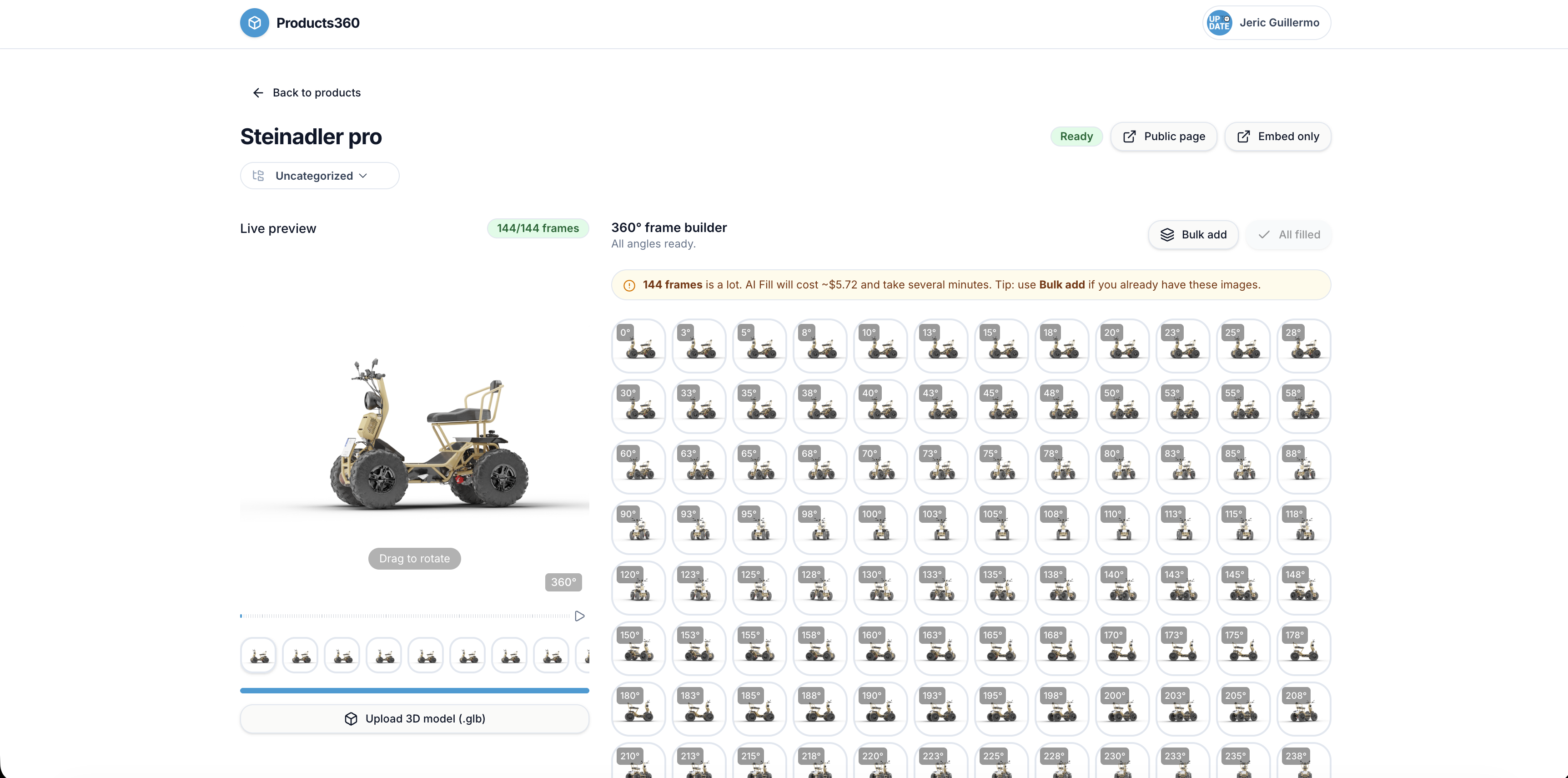Screen dimensions: 1568x778
Task: Click the Products360 cube logo icon
Action: pos(254,23)
